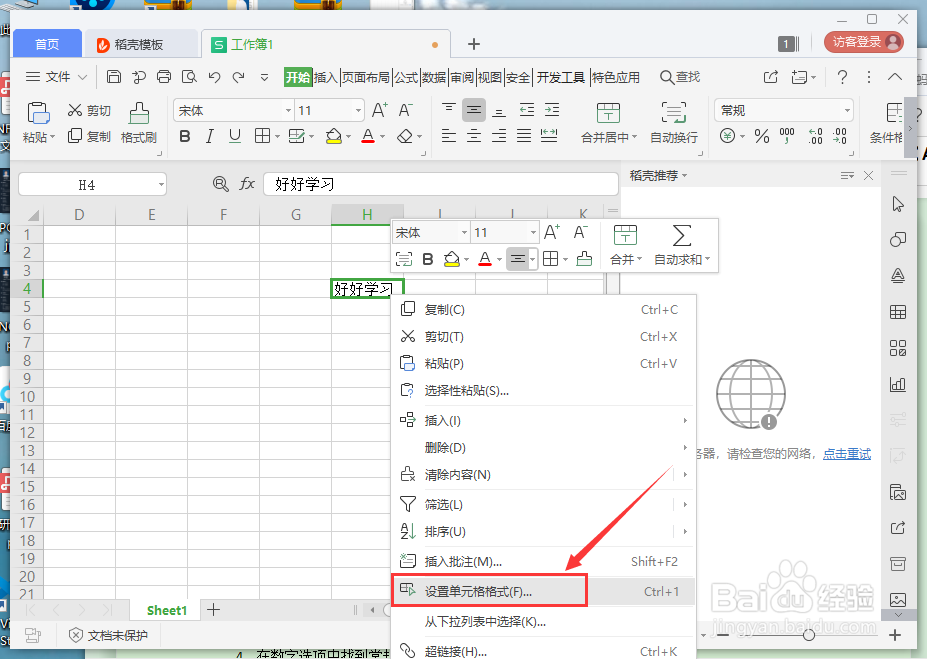
Task: Select column D header
Action: (x=79, y=215)
